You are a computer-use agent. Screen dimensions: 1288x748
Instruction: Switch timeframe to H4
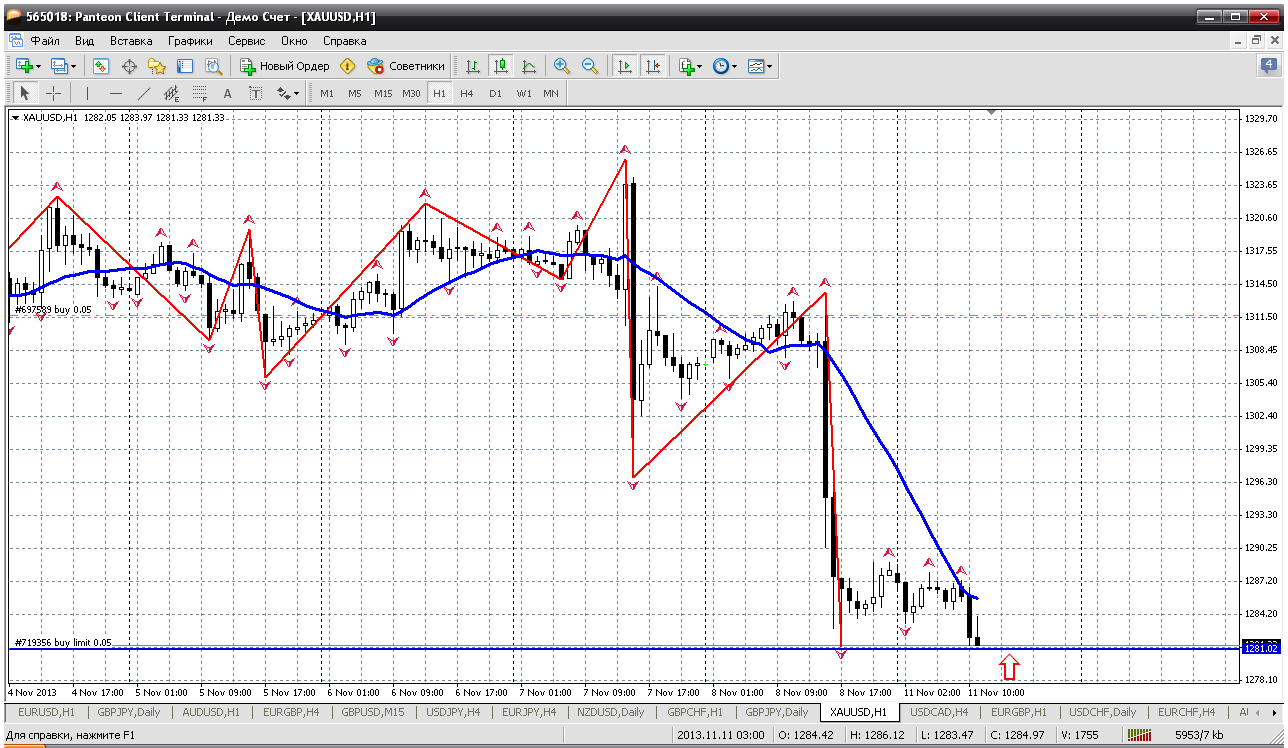(467, 93)
